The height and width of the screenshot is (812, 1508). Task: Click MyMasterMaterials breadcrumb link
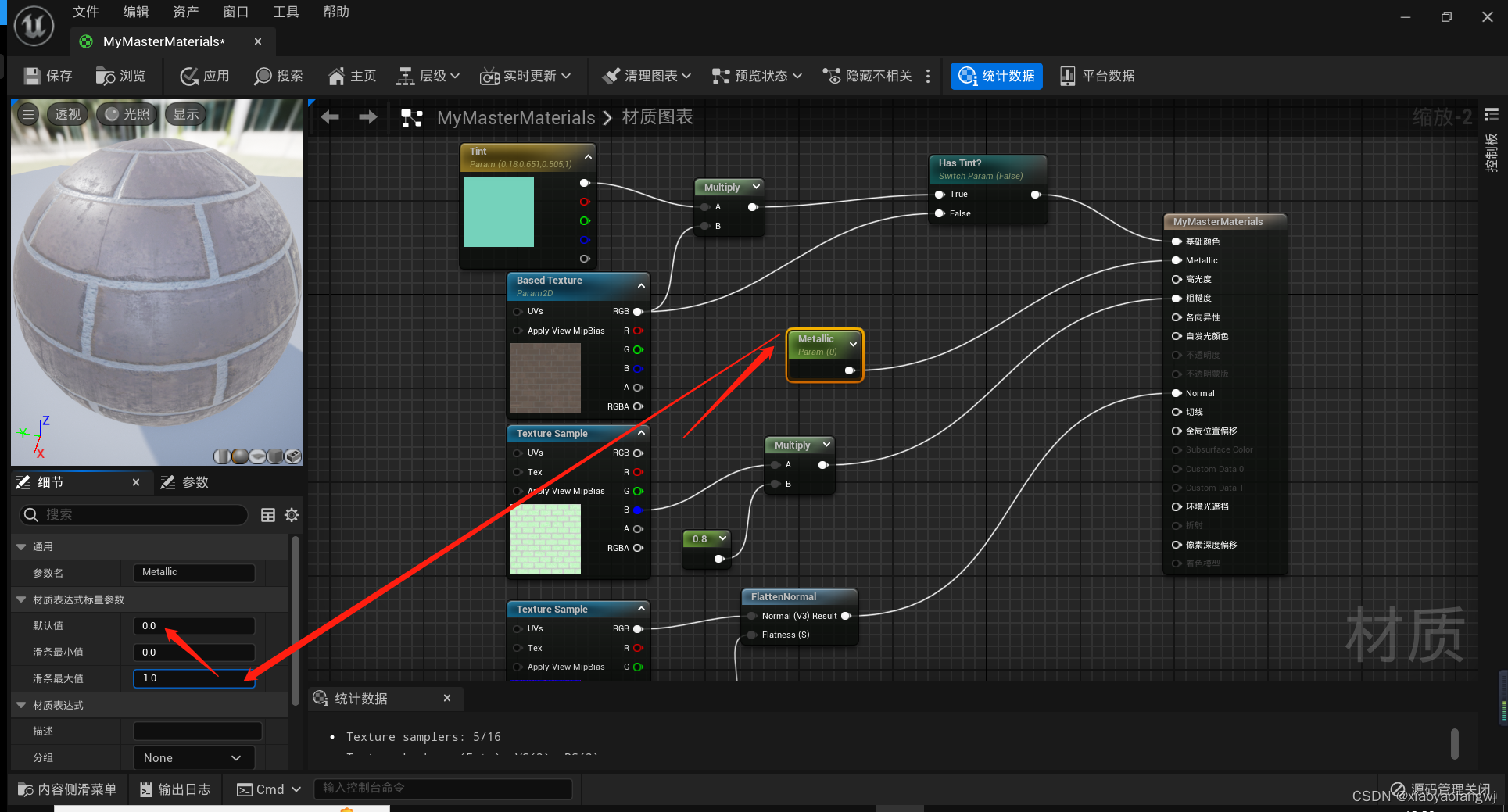coord(516,118)
